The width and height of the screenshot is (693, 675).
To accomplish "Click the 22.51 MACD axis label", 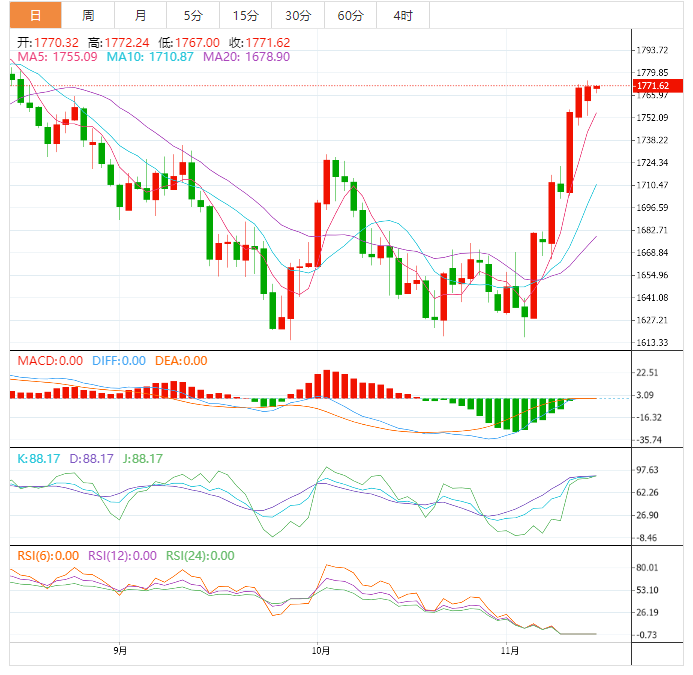I will point(647,373).
